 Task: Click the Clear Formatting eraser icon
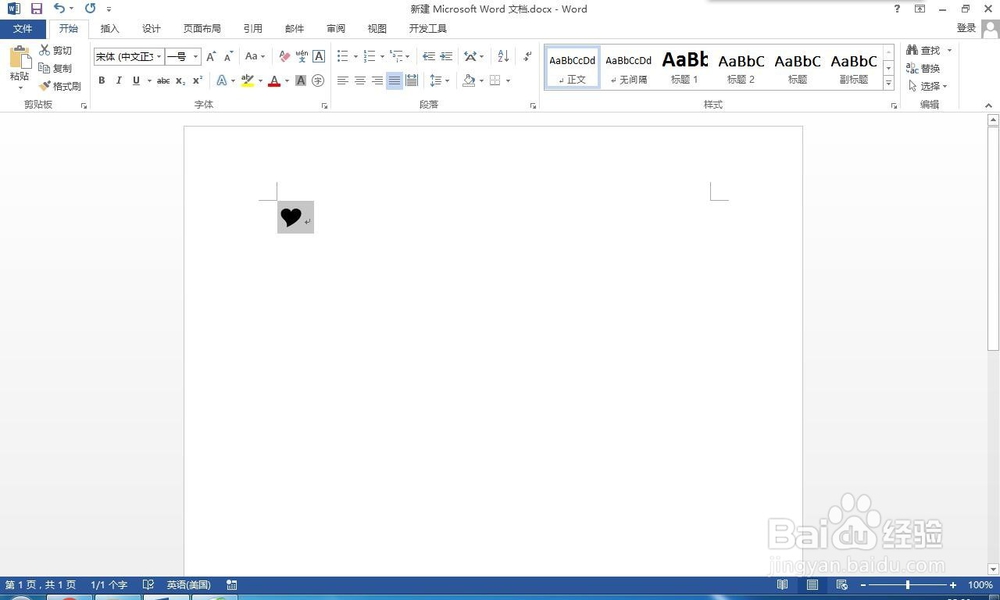pyautogui.click(x=284, y=57)
